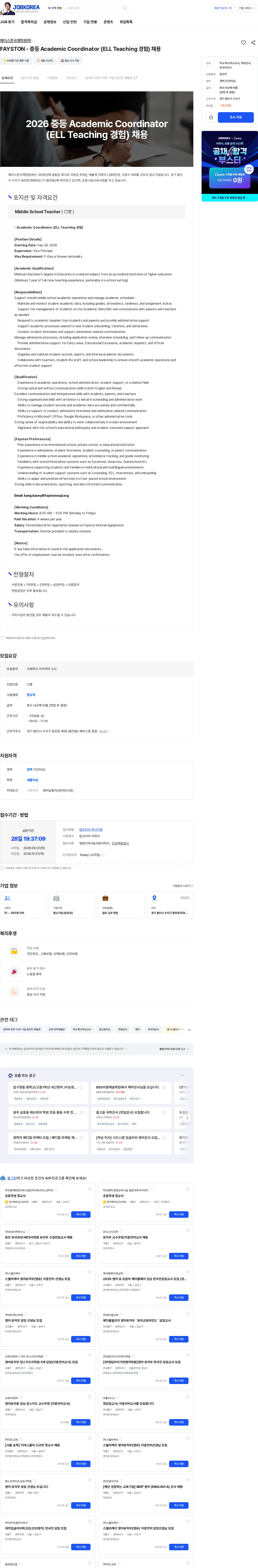Image resolution: width=258 pixels, height=1568 pixels.
Task: Switch to the 접수기간·방법 tab
Action: (x=30, y=78)
